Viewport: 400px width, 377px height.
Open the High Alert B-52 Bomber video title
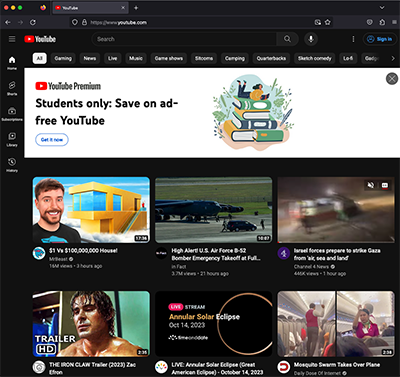click(216, 254)
